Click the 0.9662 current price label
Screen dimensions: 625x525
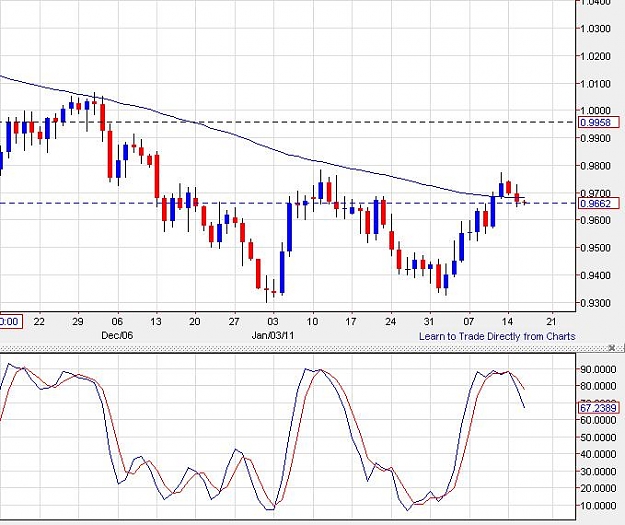(598, 204)
